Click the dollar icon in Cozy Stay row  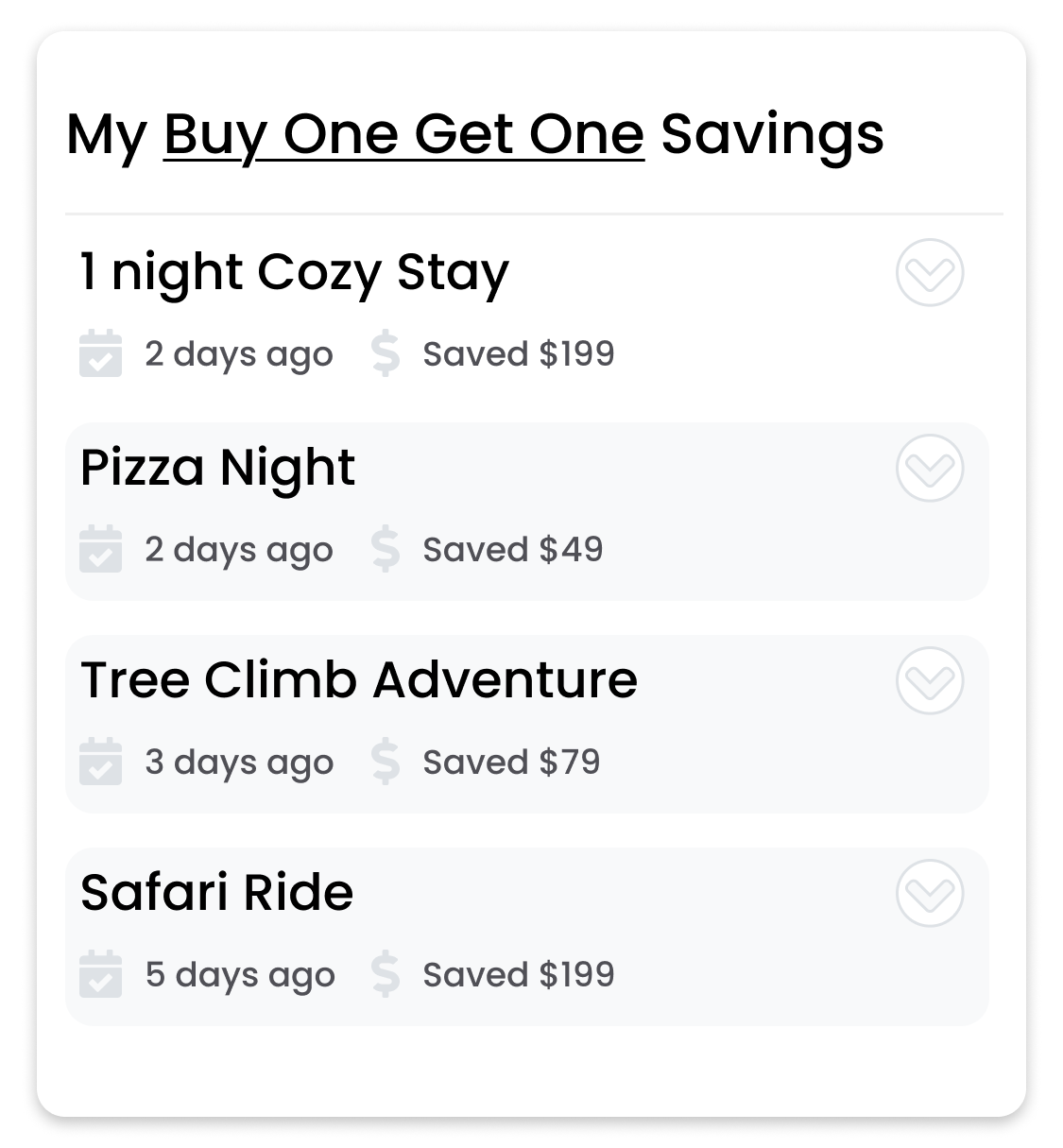click(x=386, y=353)
